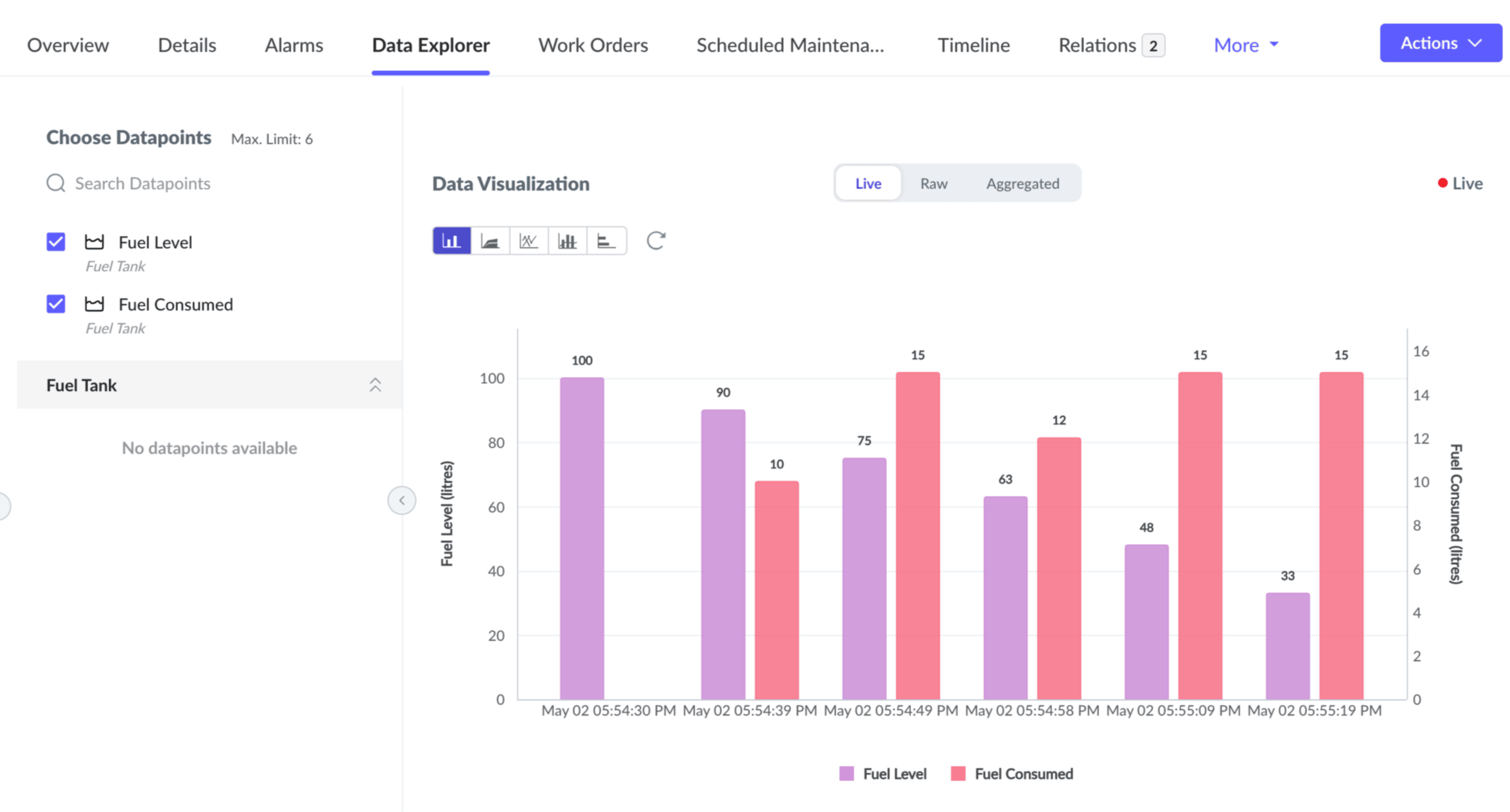The width and height of the screenshot is (1510, 812).
Task: Select the combined bar-line chart icon
Action: pos(567,241)
